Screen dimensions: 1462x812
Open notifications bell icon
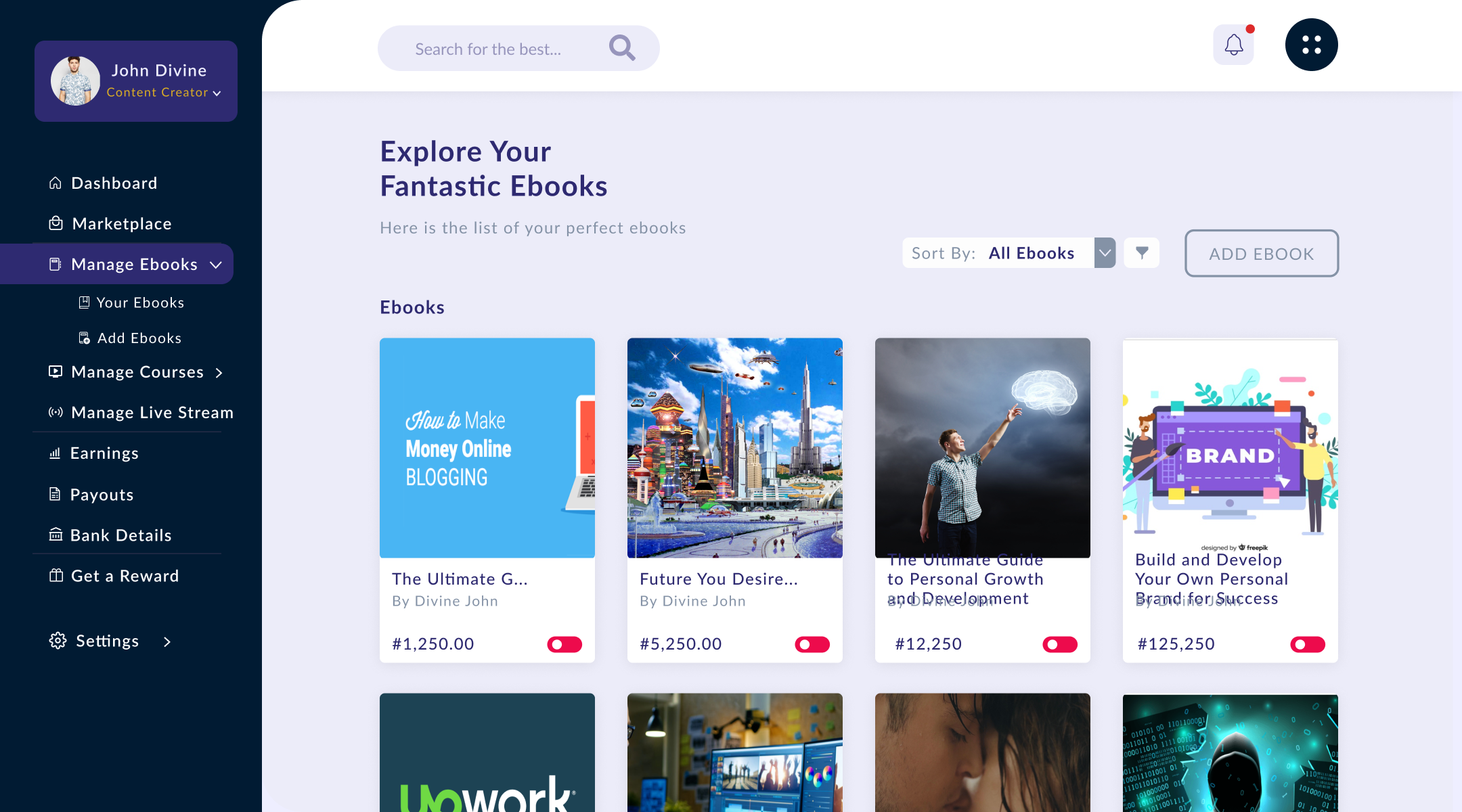pos(1233,45)
